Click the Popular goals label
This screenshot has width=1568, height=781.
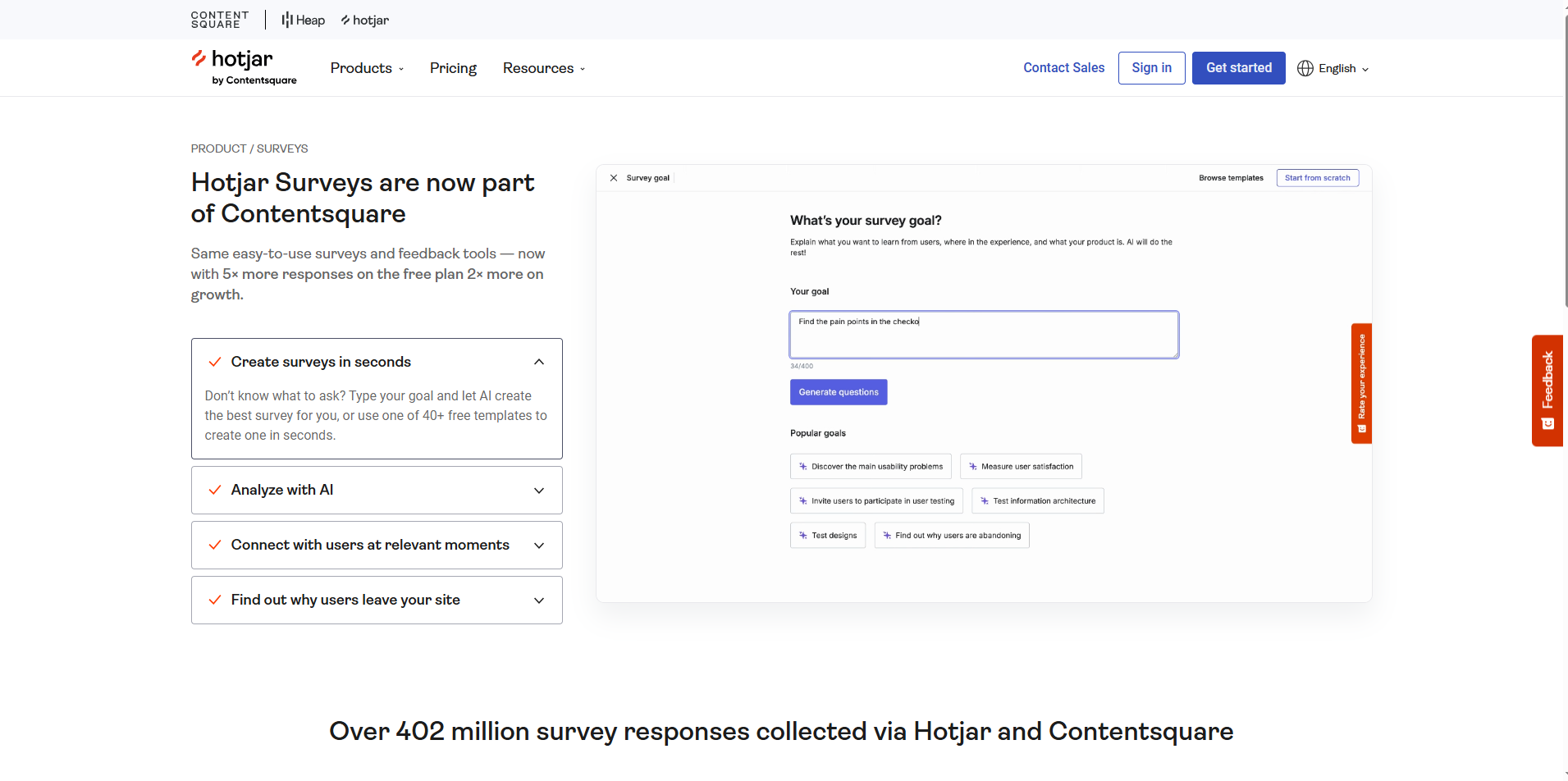click(x=818, y=433)
